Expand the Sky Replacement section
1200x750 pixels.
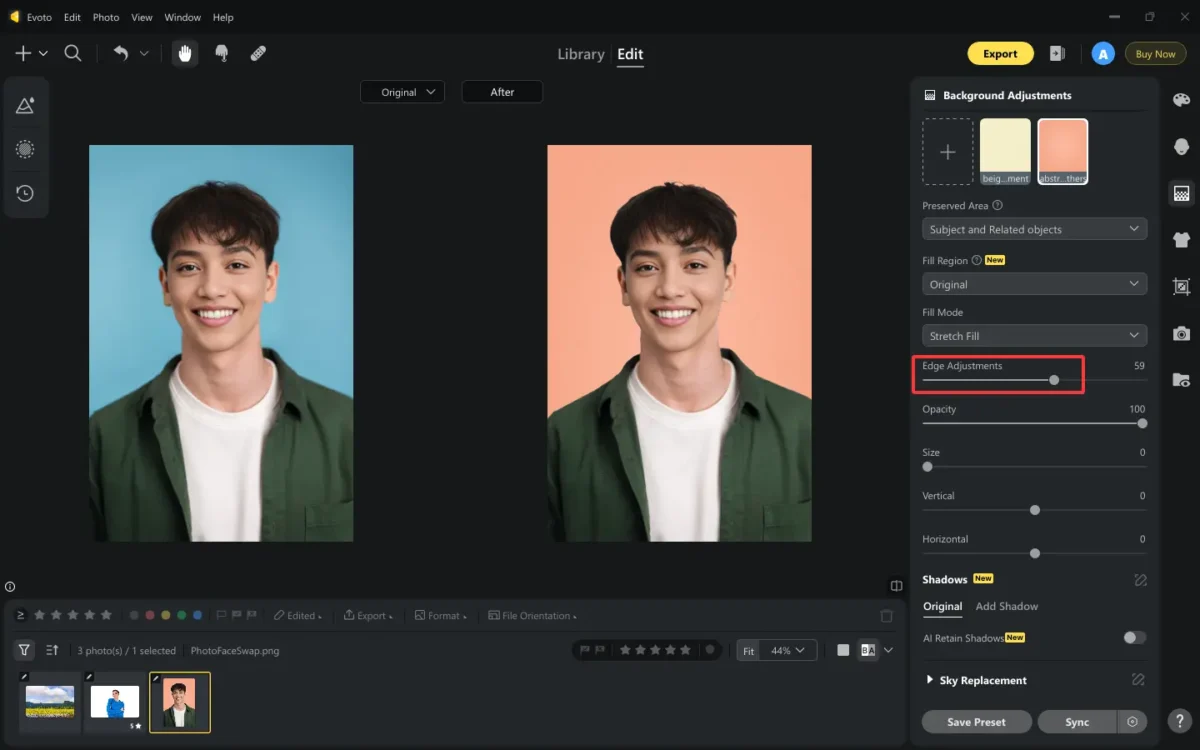(930, 680)
